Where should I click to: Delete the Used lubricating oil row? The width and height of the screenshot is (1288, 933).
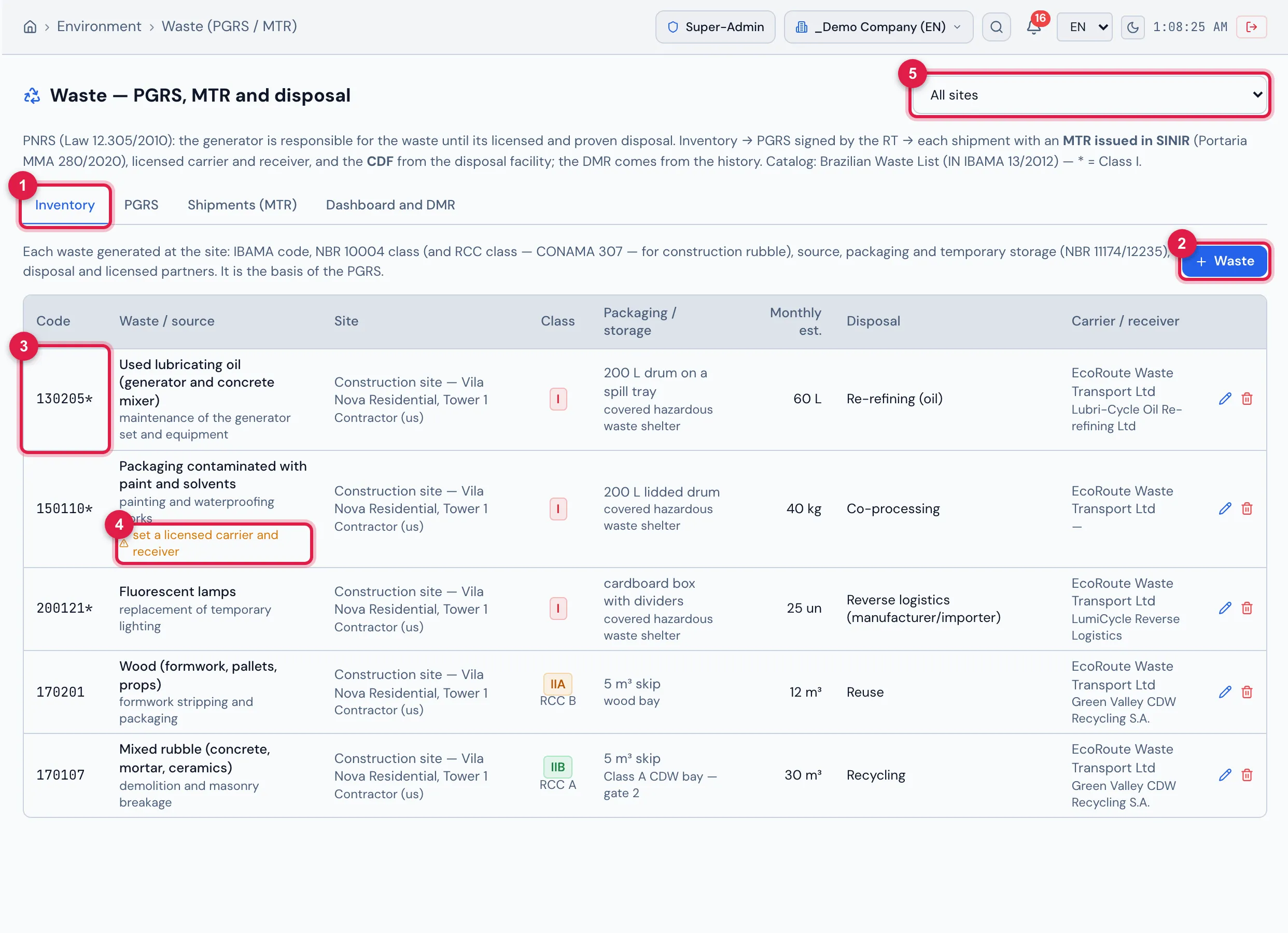pyautogui.click(x=1247, y=399)
